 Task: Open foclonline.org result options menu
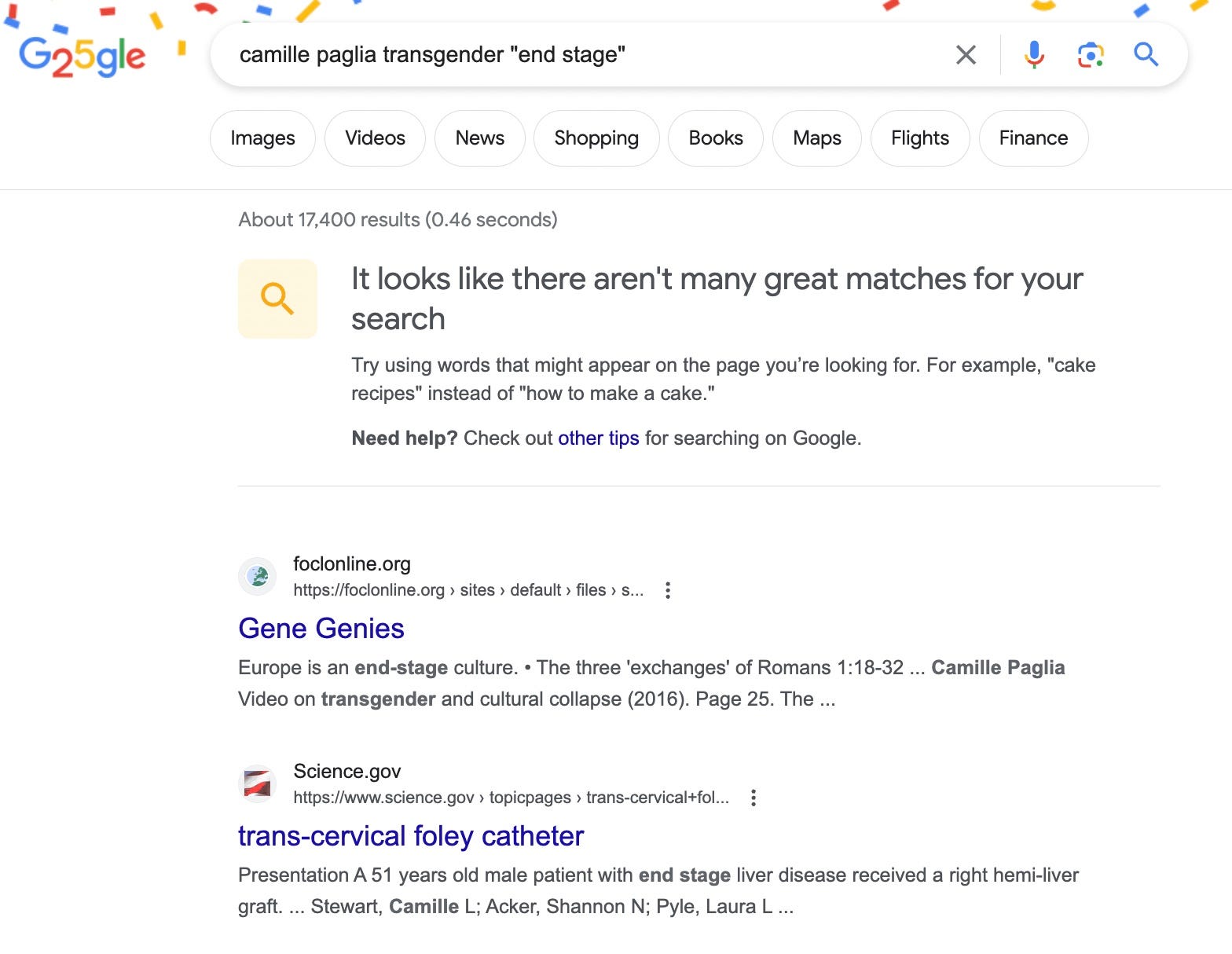(668, 590)
